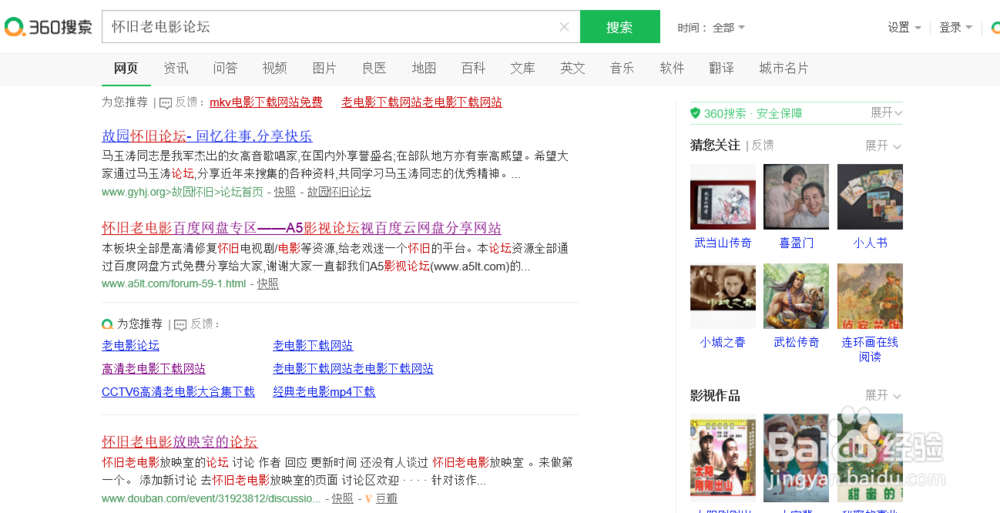
Task: Open the 登录 dropdown
Action: tap(955, 27)
